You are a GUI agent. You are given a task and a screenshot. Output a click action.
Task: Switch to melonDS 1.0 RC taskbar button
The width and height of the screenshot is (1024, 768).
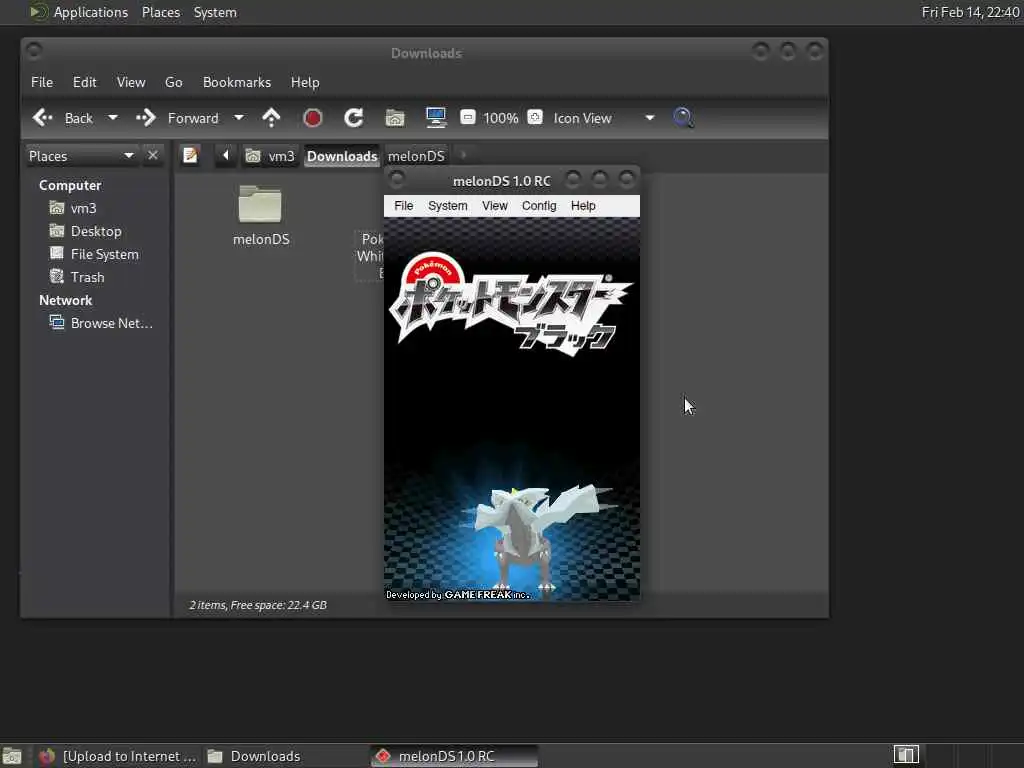[455, 756]
